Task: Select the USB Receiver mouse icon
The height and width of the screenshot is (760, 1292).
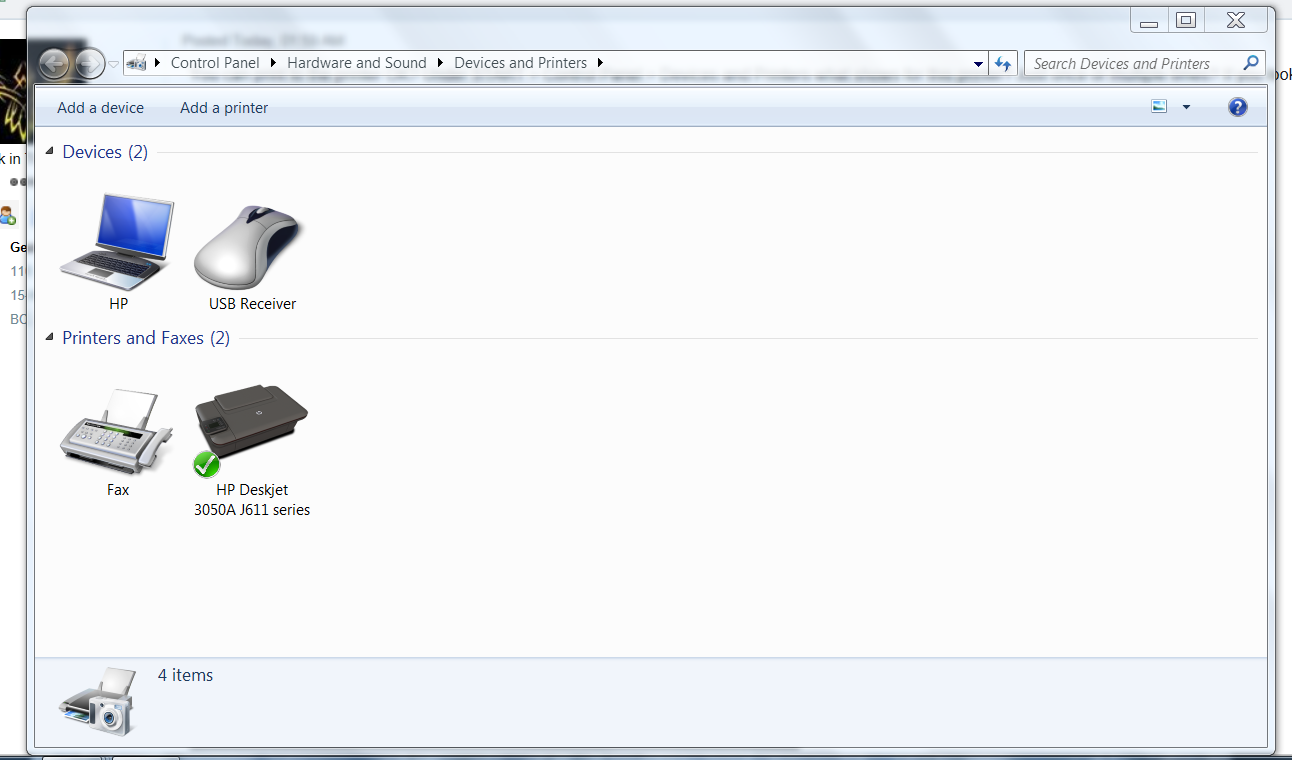Action: (x=248, y=248)
